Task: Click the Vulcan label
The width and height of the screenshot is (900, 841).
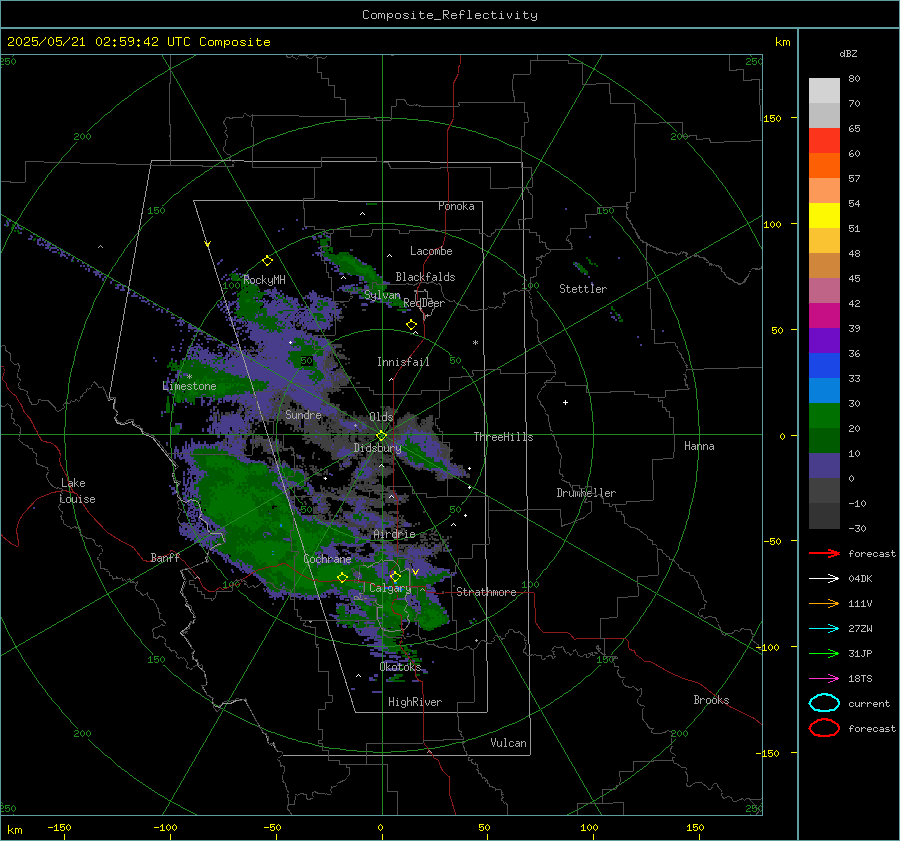Action: 509,743
